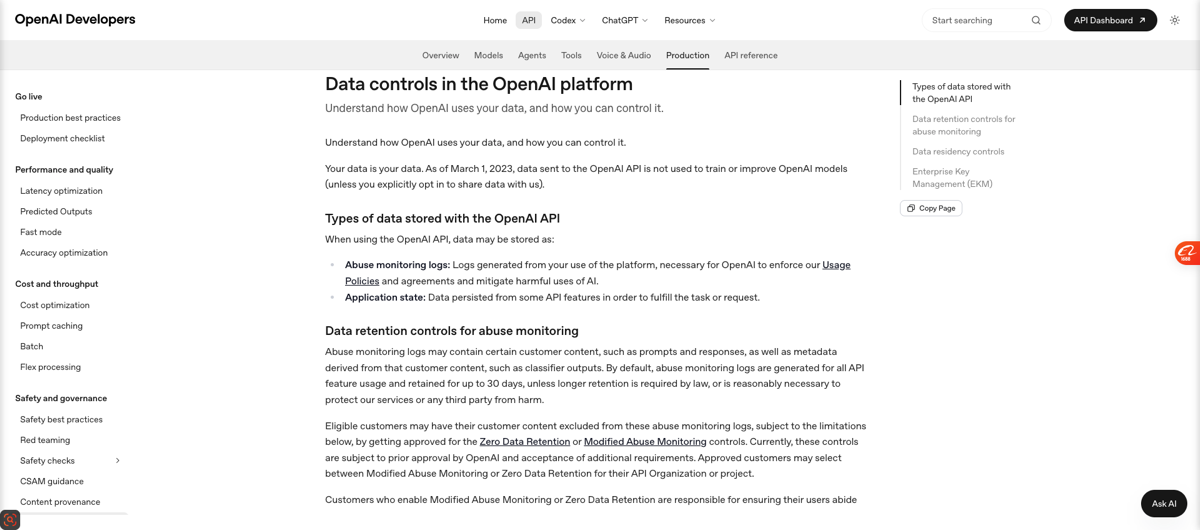
Task: Toggle the light/dark theme sun icon
Action: (1175, 20)
